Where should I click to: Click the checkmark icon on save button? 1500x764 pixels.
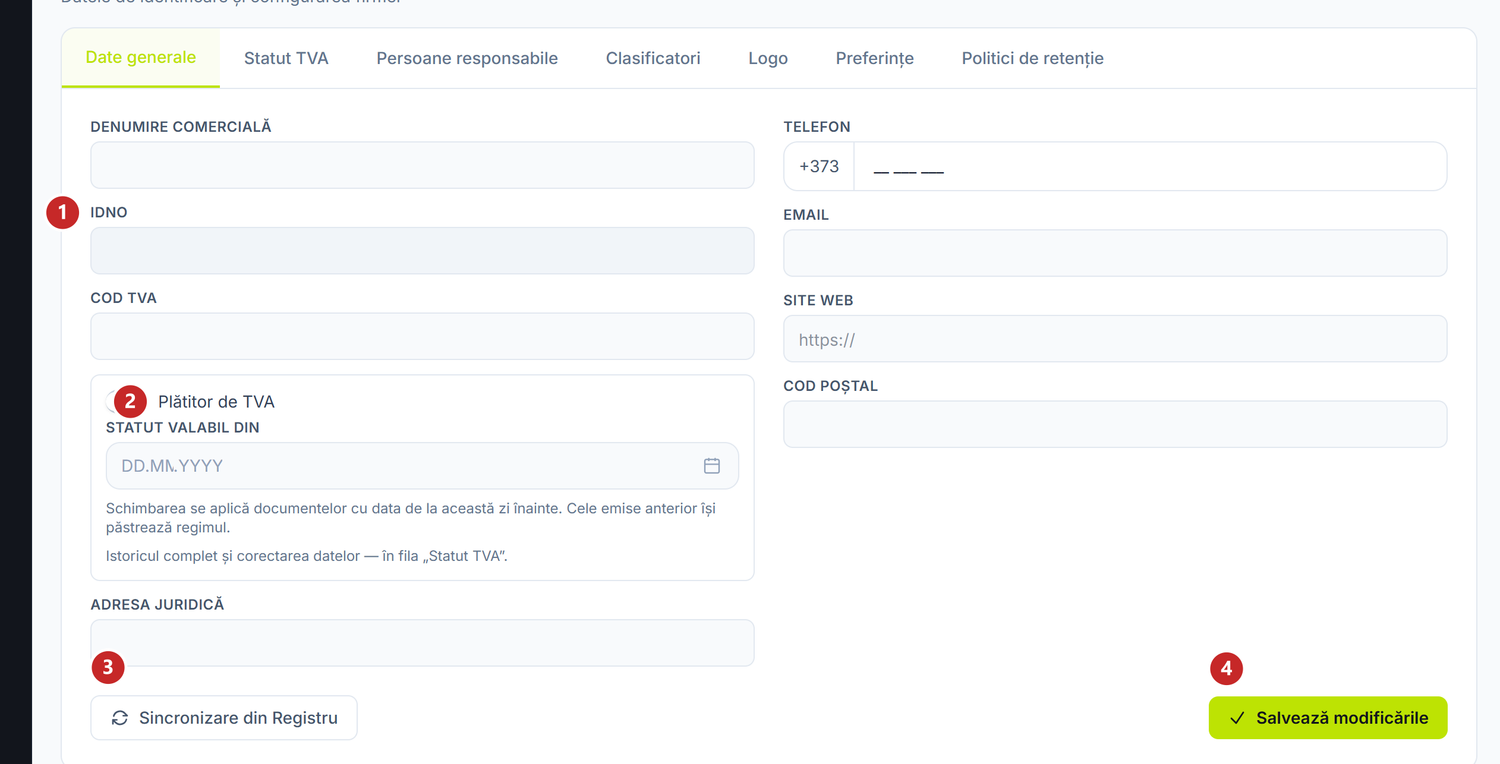click(x=1237, y=718)
